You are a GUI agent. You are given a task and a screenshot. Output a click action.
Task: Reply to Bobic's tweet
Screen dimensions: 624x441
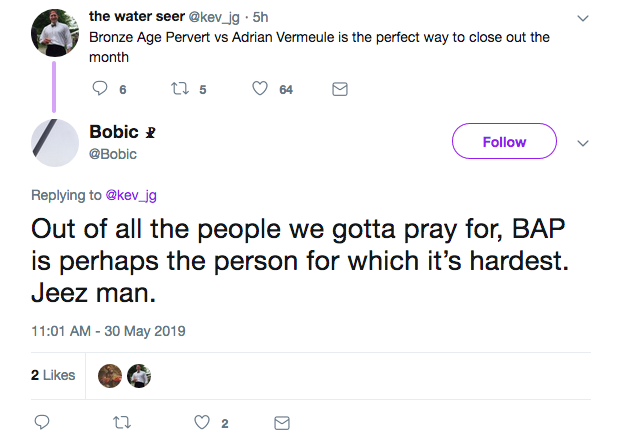pyautogui.click(x=42, y=422)
